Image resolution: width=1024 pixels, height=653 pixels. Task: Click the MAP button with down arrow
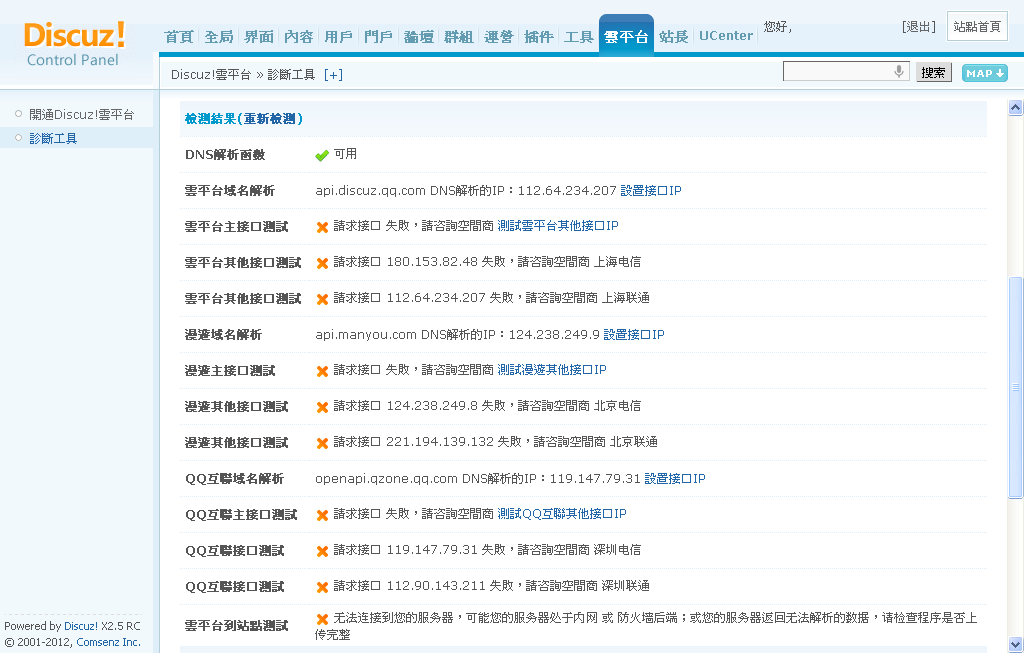tap(984, 73)
